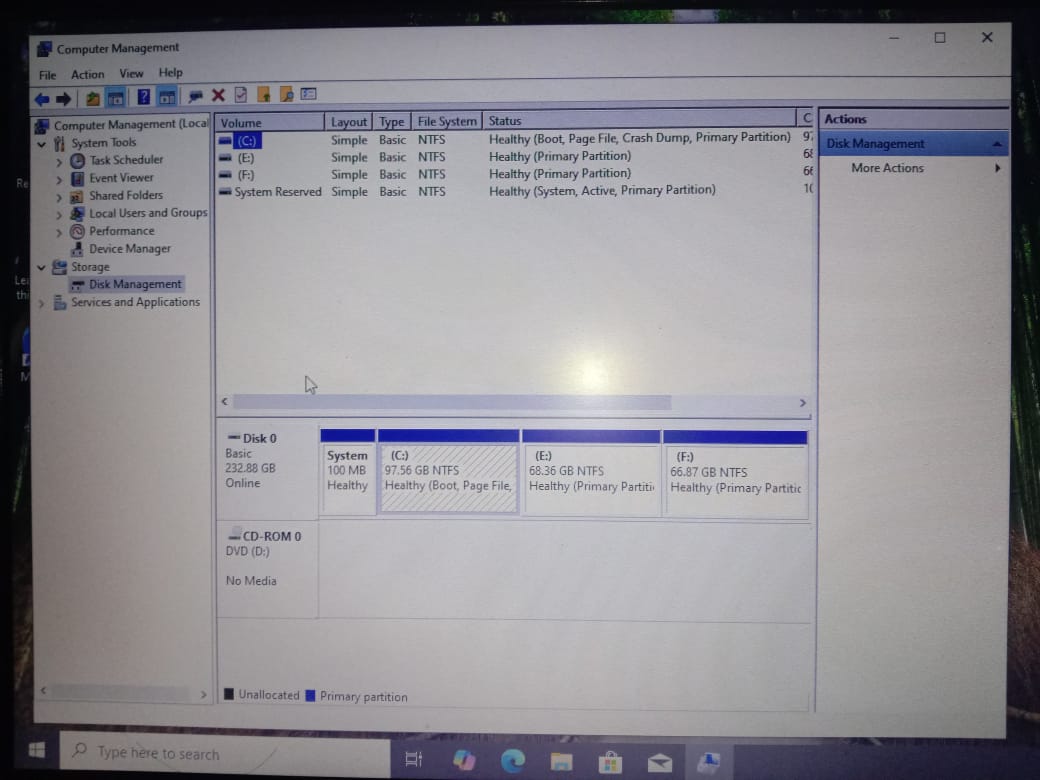
Task: Click the red X delete toolbar icon
Action: (217, 95)
